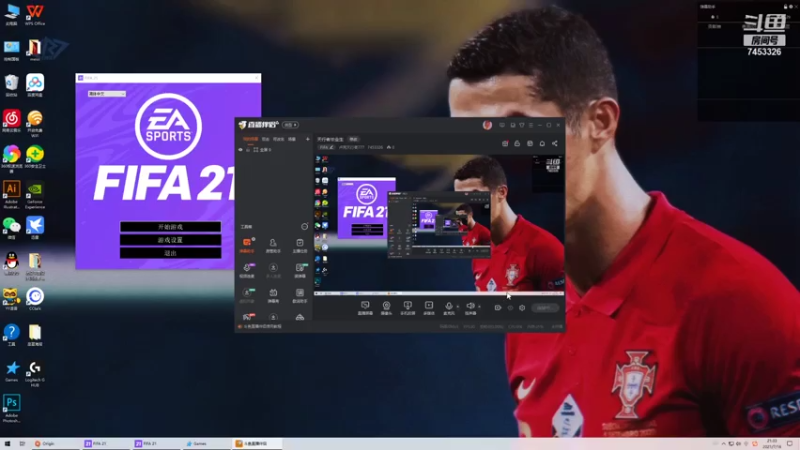The image size is (800, 450).
Task: Select third scene tab in streaming app
Action: tap(278, 139)
